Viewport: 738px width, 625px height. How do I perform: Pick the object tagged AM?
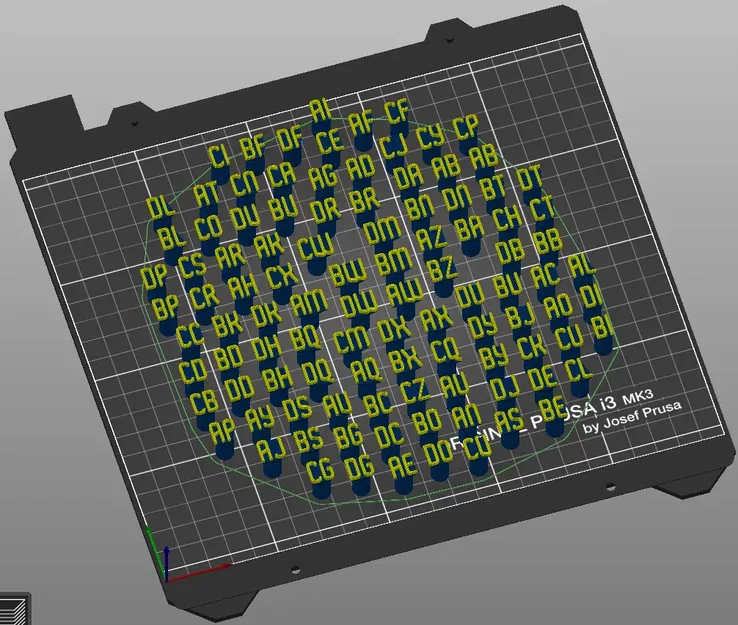pos(309,304)
